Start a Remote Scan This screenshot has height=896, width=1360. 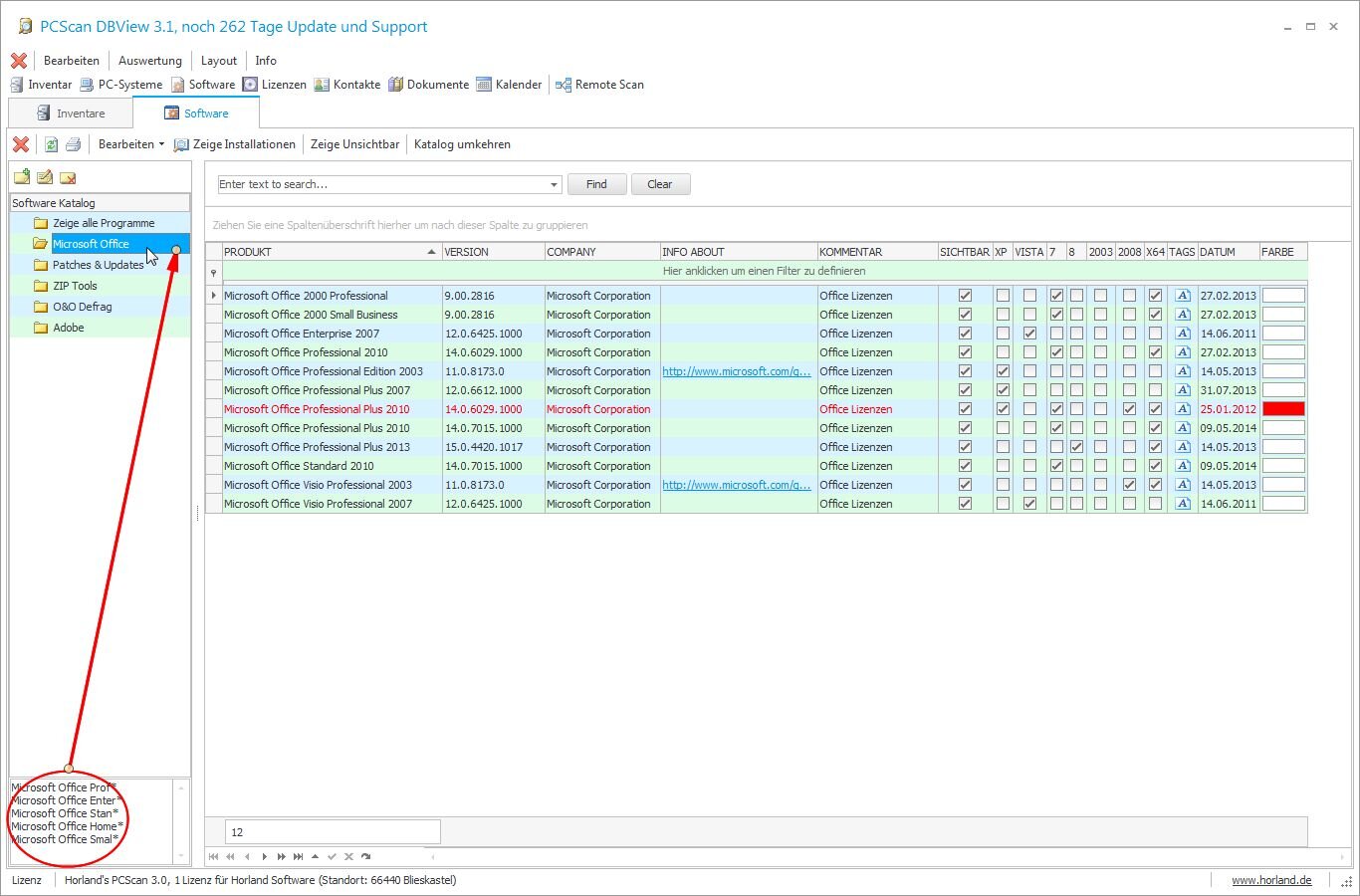pyautogui.click(x=599, y=85)
